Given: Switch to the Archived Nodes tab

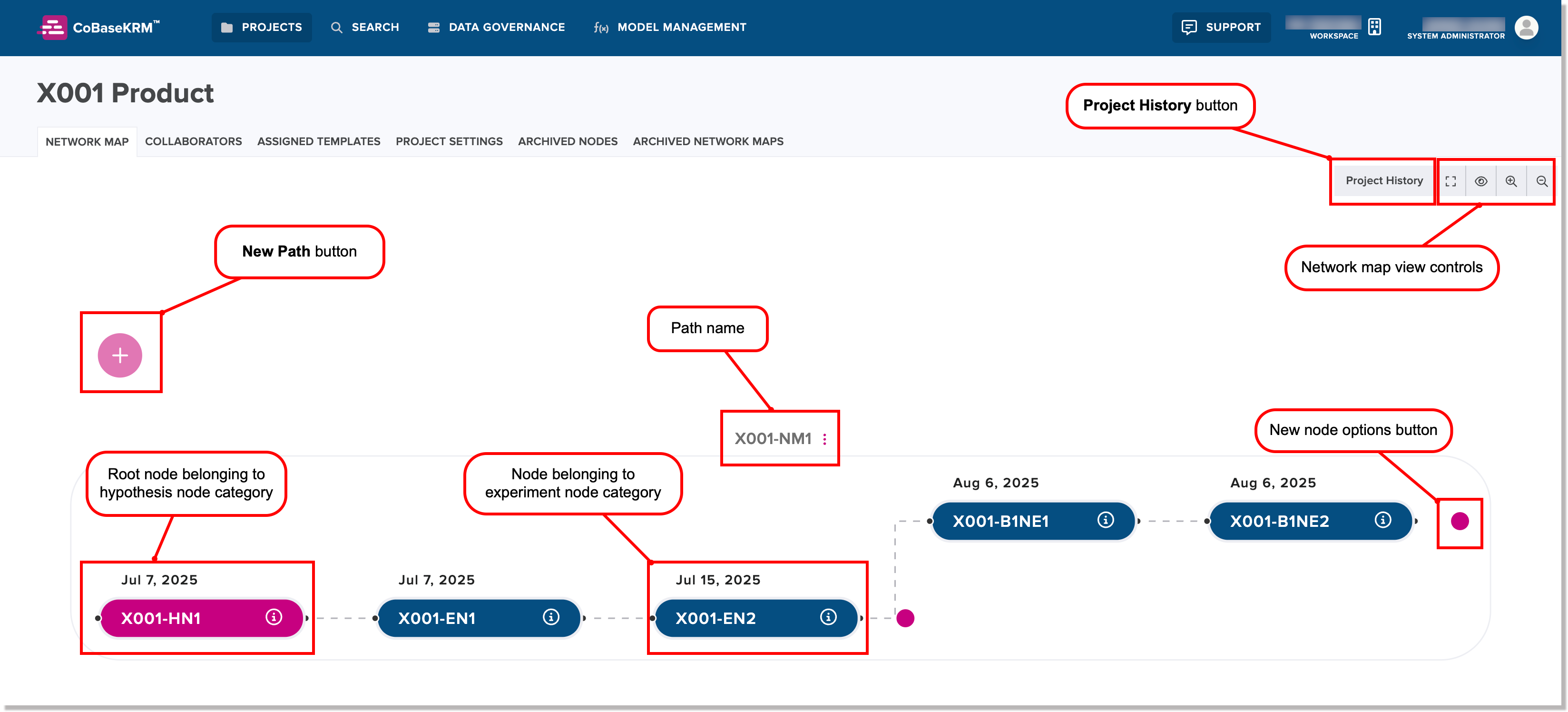Looking at the screenshot, I should (x=567, y=141).
